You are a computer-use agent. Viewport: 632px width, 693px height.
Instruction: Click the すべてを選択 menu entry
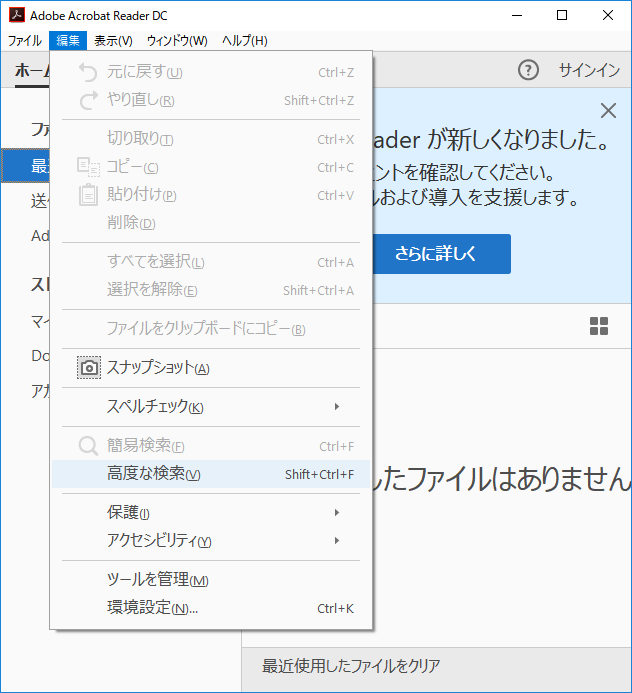click(211, 262)
